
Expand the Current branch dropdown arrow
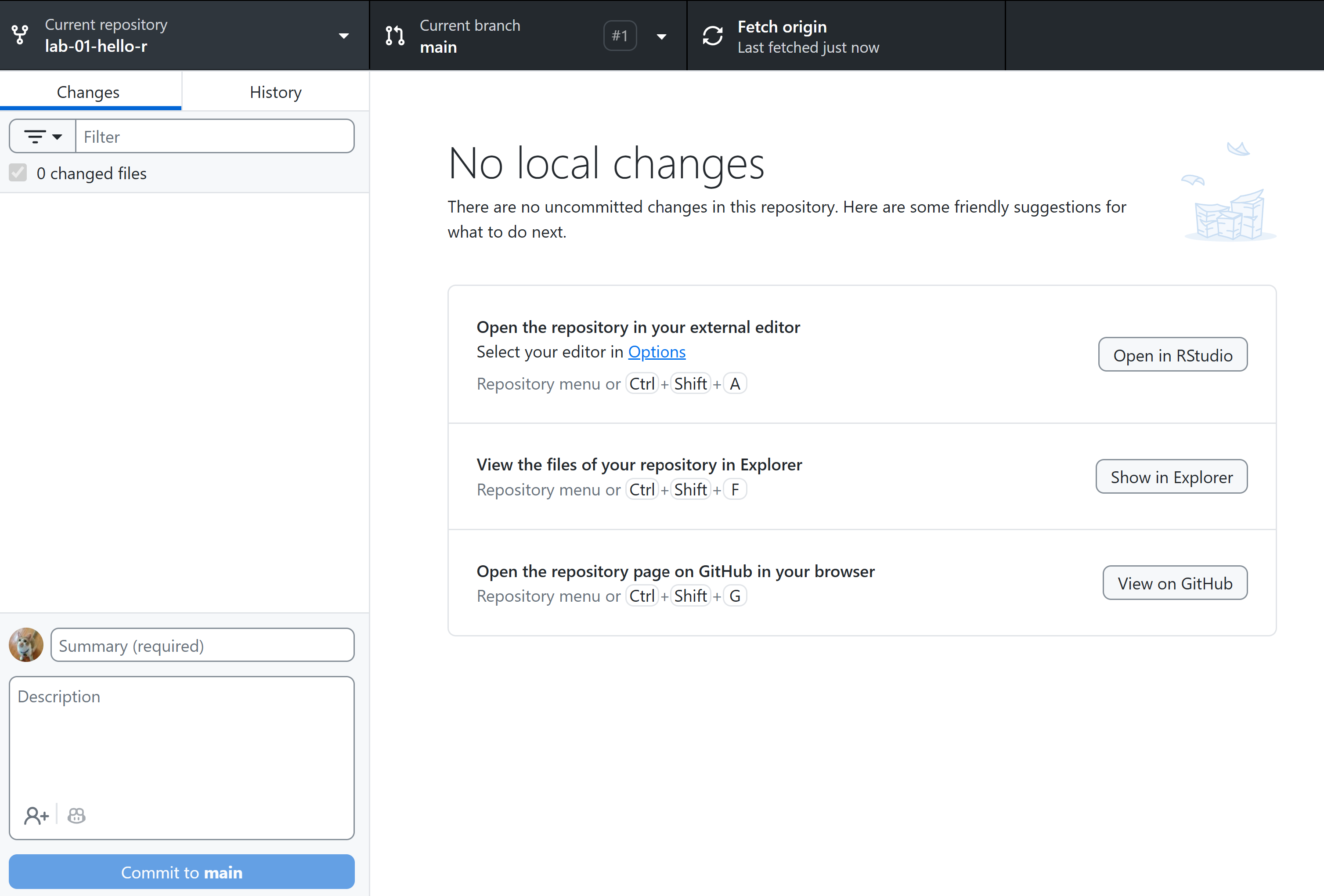point(661,36)
